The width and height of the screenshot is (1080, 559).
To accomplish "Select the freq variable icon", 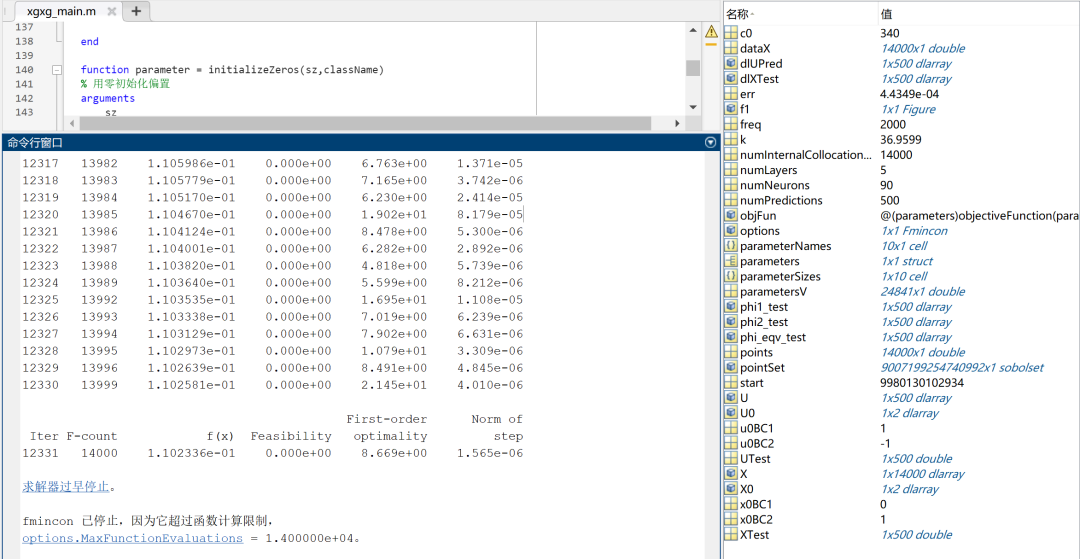I will (731, 125).
